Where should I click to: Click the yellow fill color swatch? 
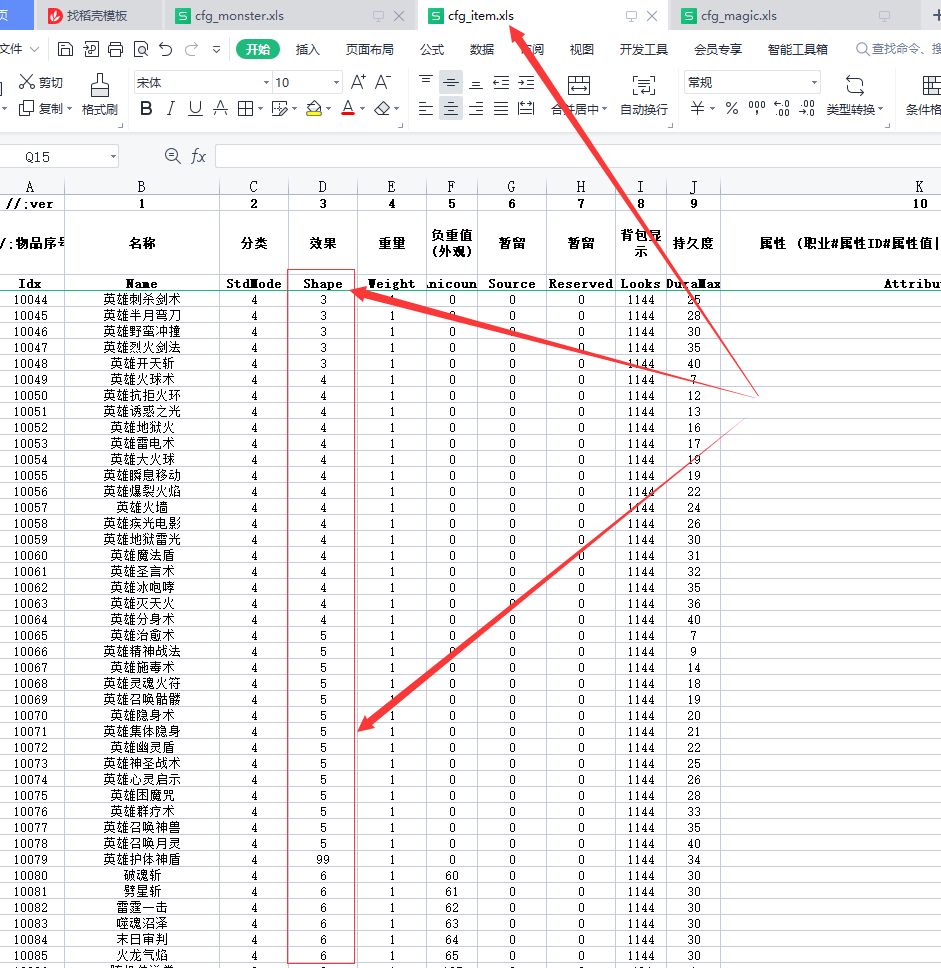[313, 109]
